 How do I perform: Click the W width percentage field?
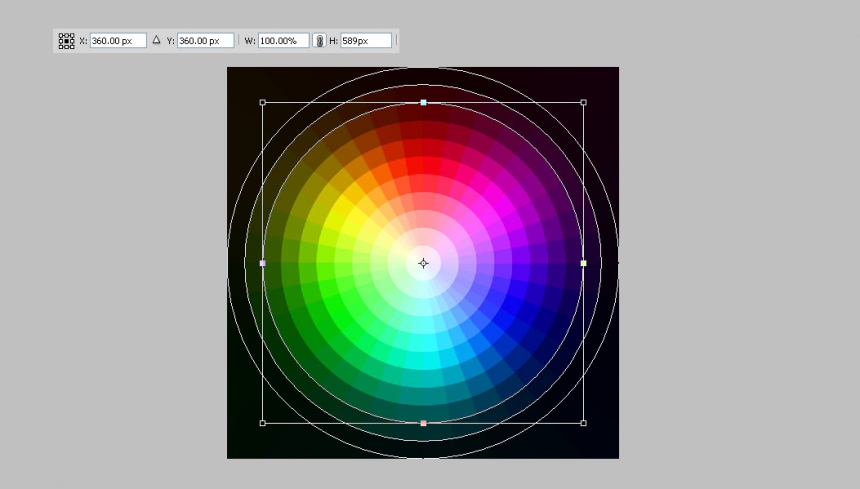pos(284,41)
